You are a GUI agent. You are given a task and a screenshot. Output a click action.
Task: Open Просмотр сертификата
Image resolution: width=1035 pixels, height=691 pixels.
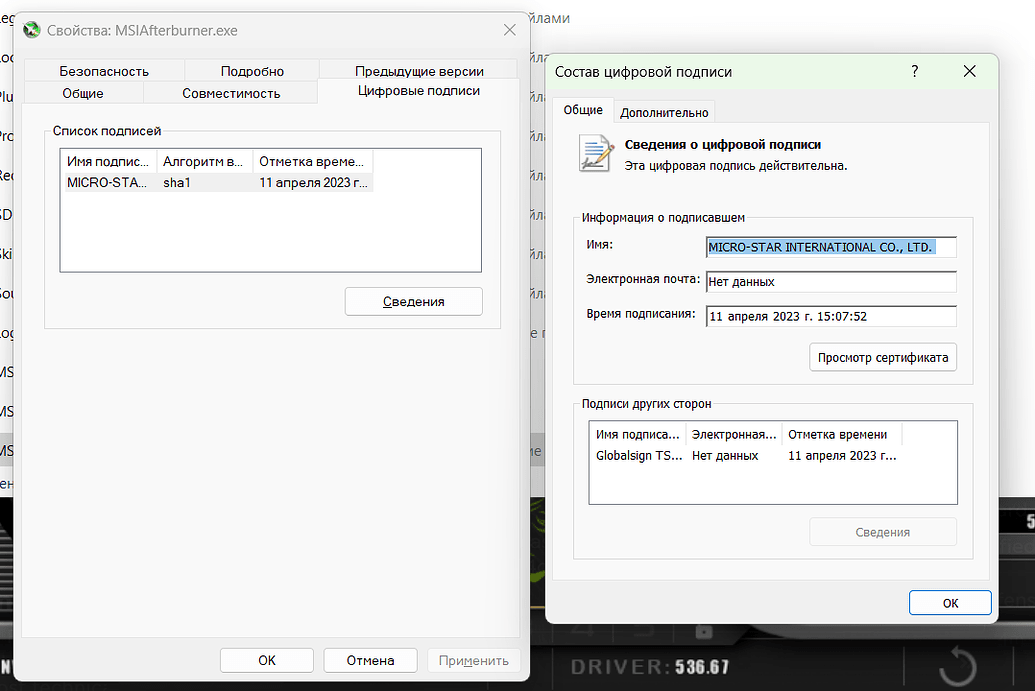[x=882, y=357]
